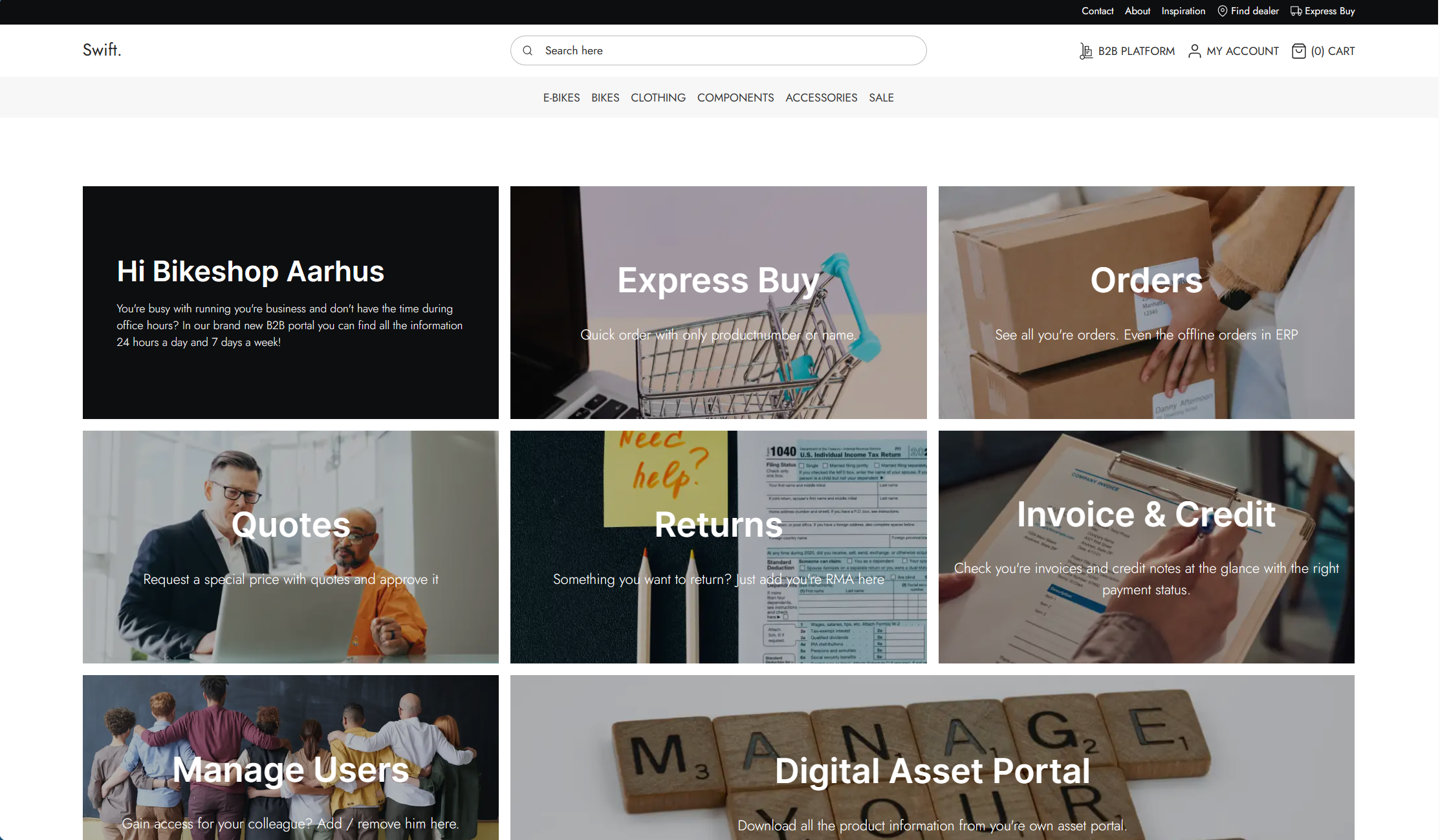Go to the SALE section
This screenshot has height=840, width=1440.
(881, 98)
